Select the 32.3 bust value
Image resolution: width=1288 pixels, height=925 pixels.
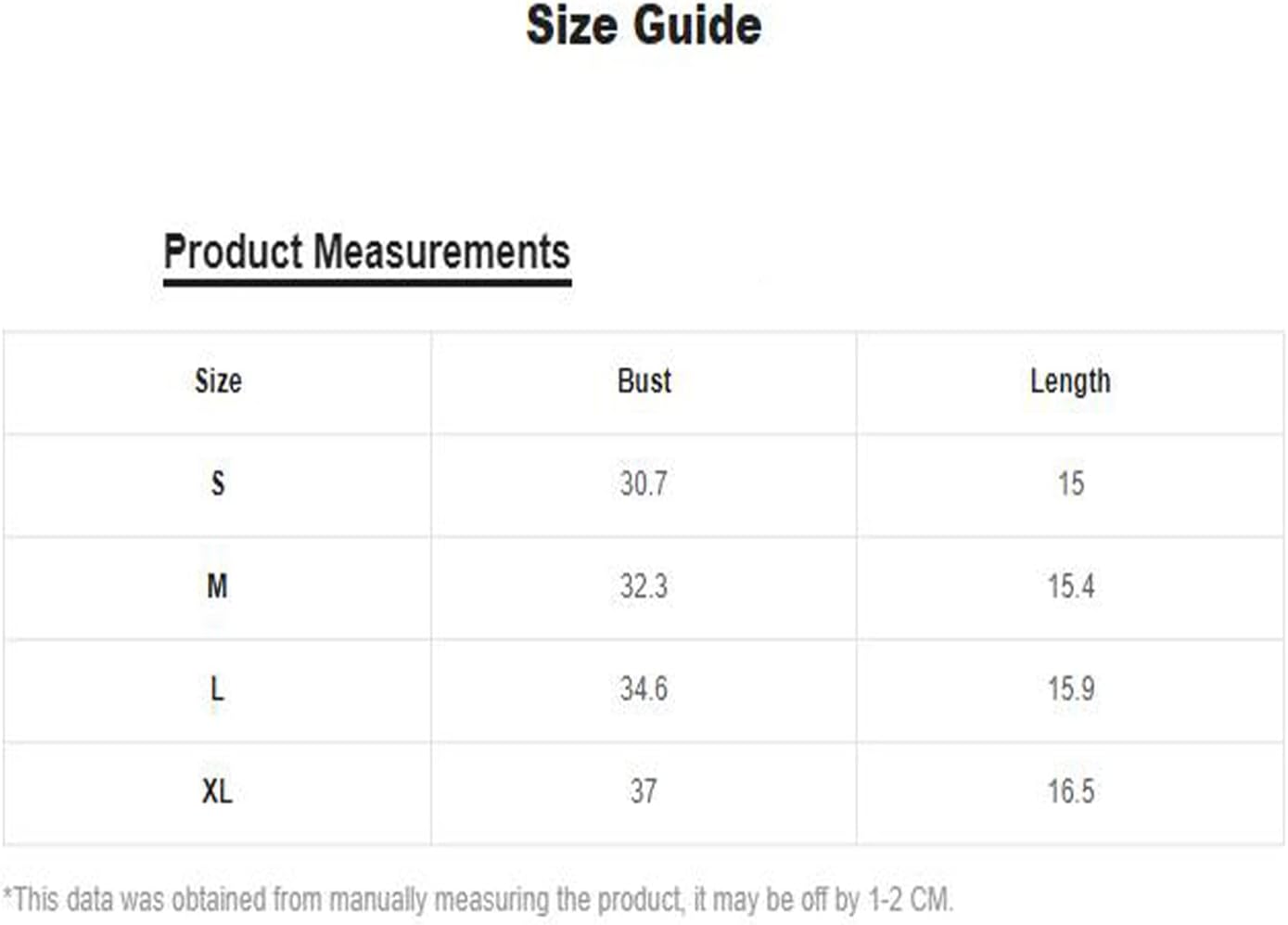(644, 586)
